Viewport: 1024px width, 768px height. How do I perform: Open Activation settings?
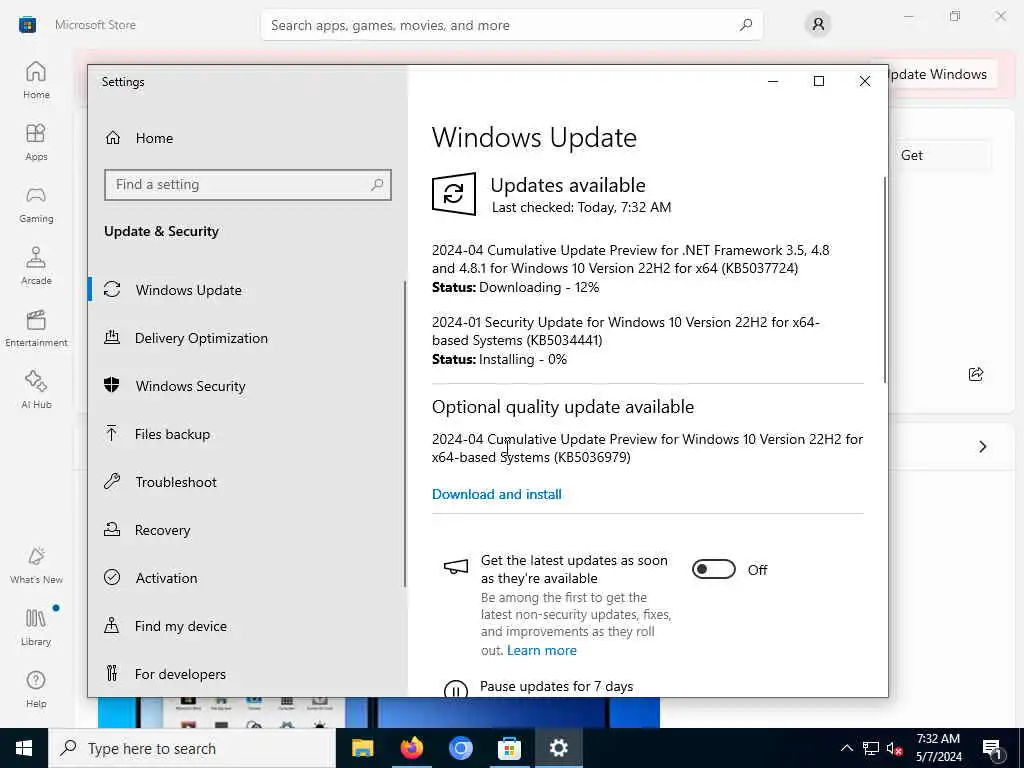pos(246,578)
